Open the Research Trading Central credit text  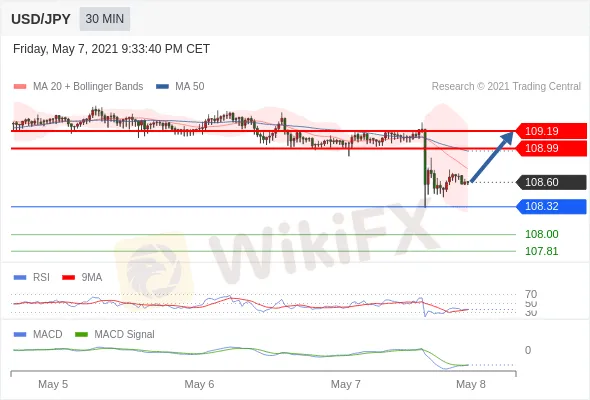tap(506, 87)
